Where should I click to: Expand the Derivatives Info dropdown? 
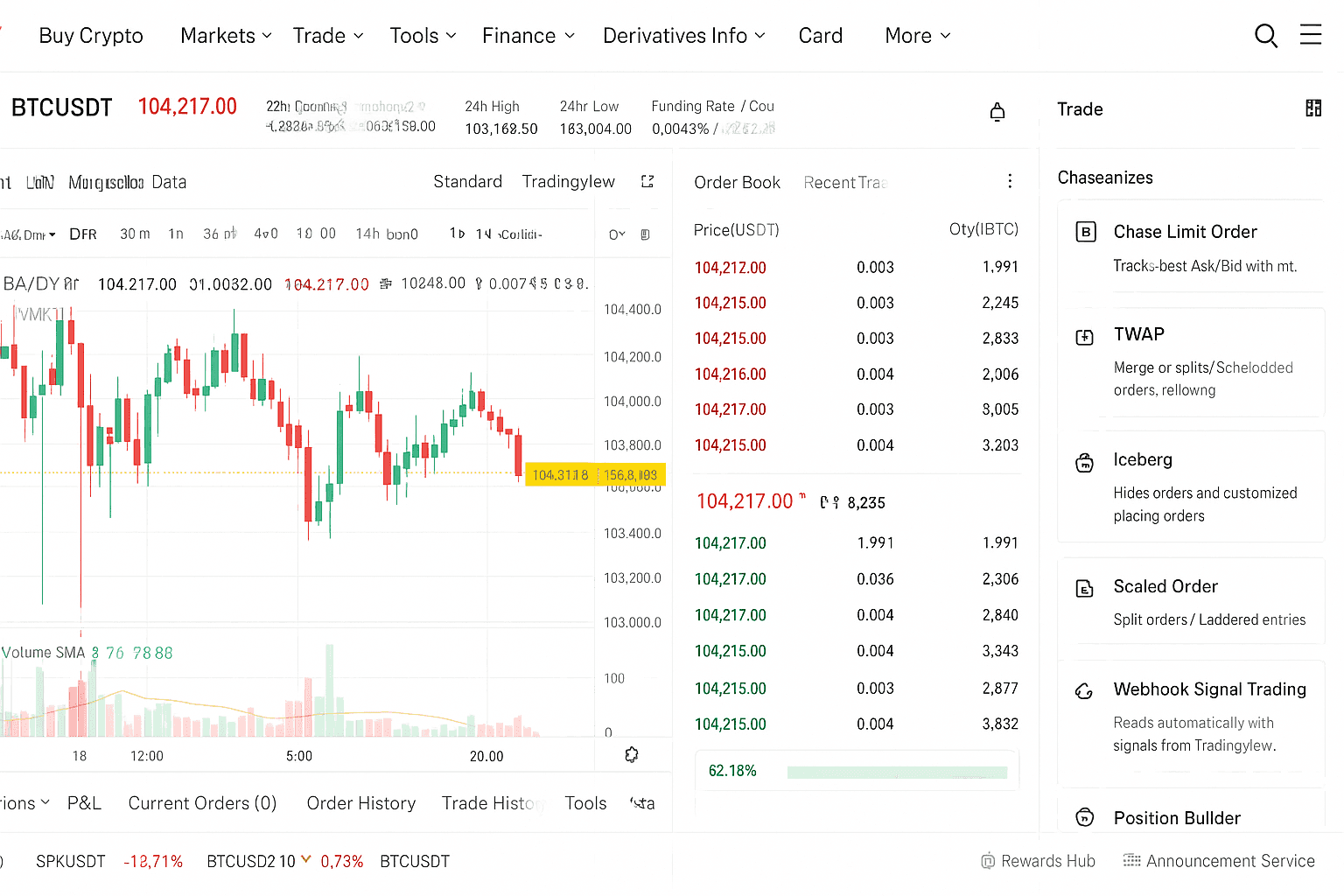point(683,36)
